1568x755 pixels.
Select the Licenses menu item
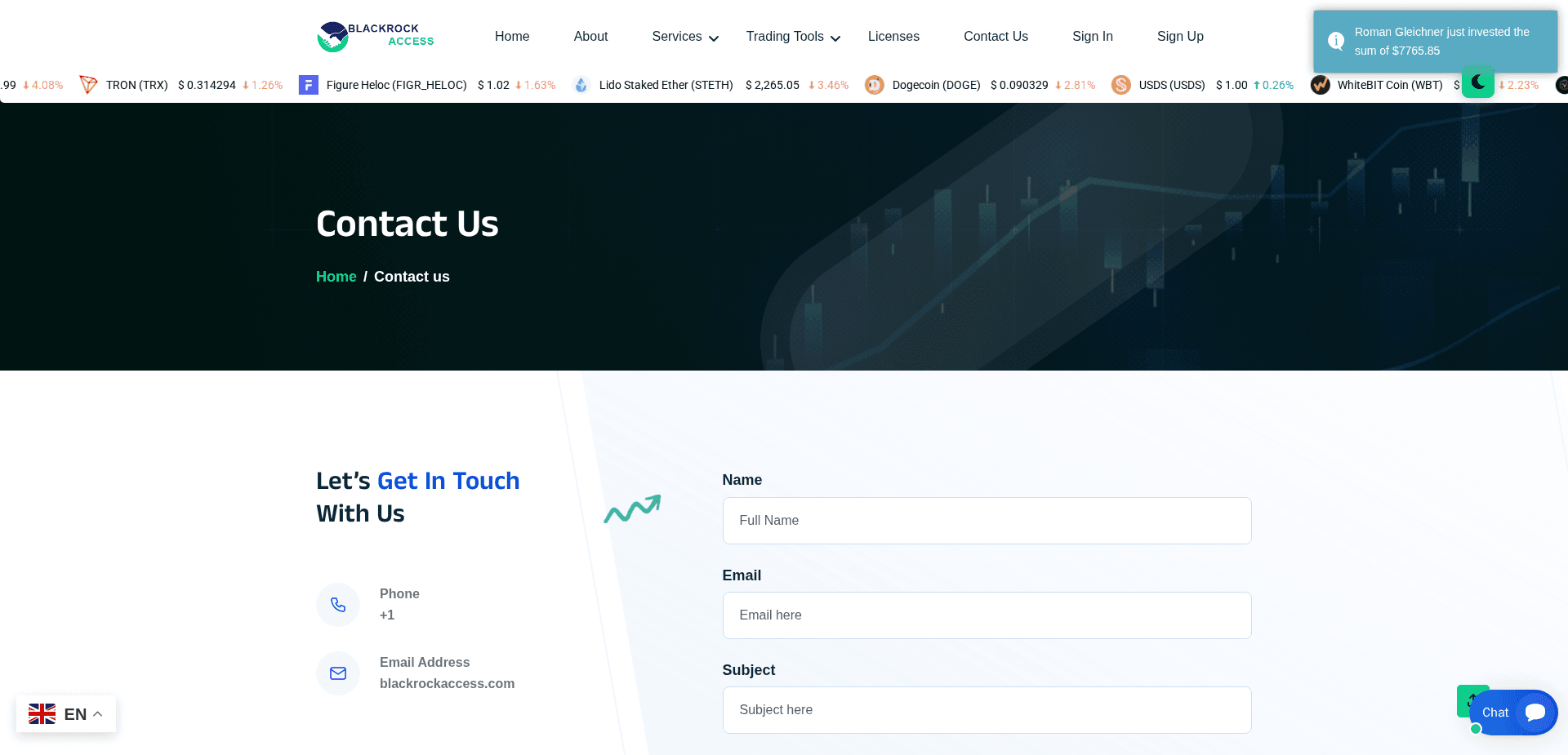coord(893,36)
